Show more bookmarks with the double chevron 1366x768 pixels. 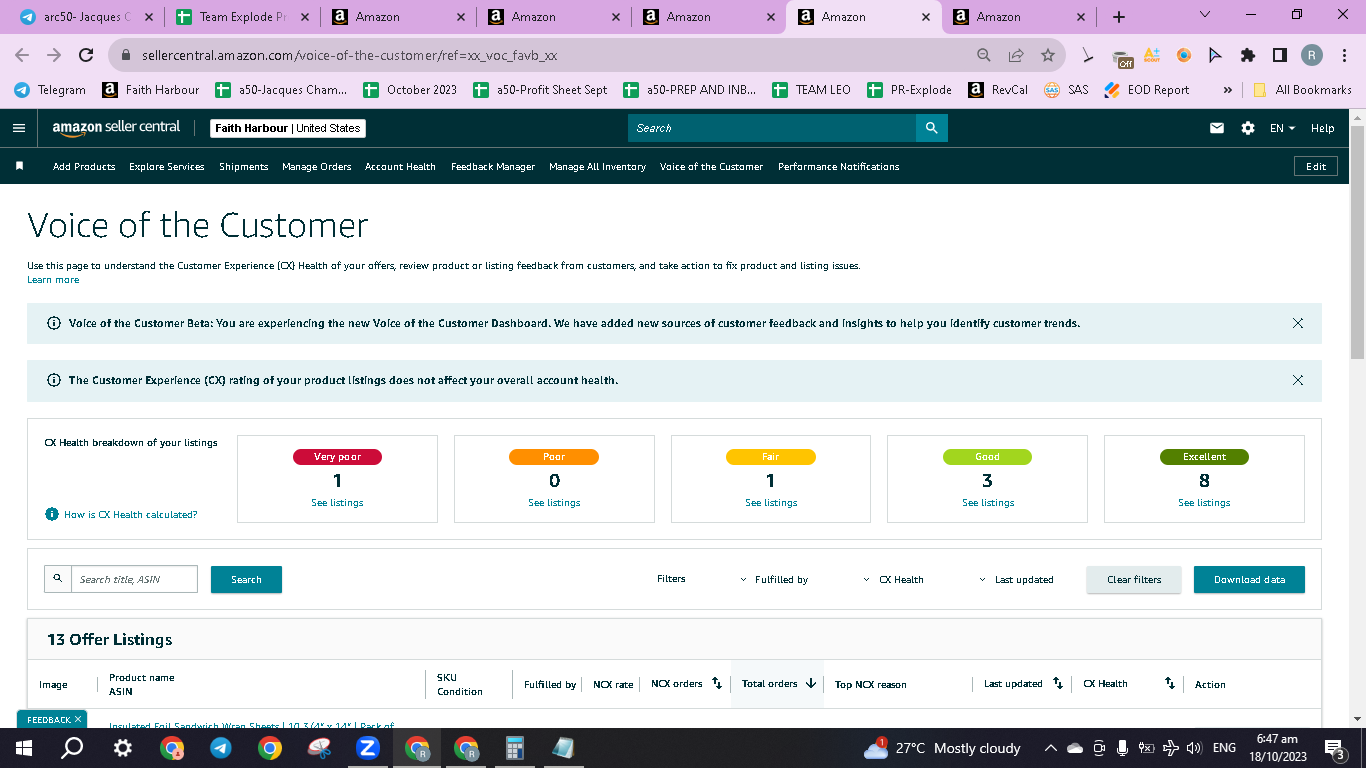point(1227,89)
